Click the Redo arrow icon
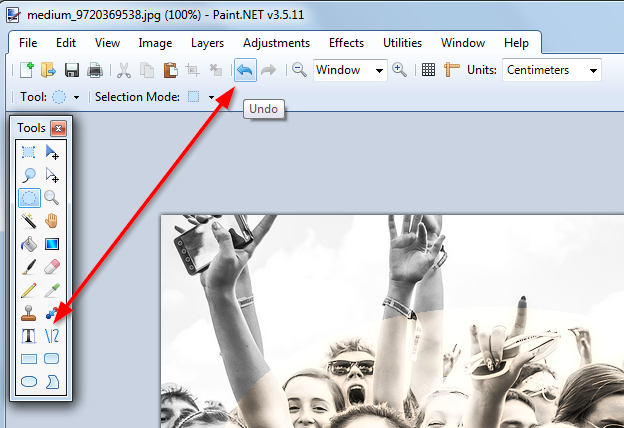 [x=269, y=70]
